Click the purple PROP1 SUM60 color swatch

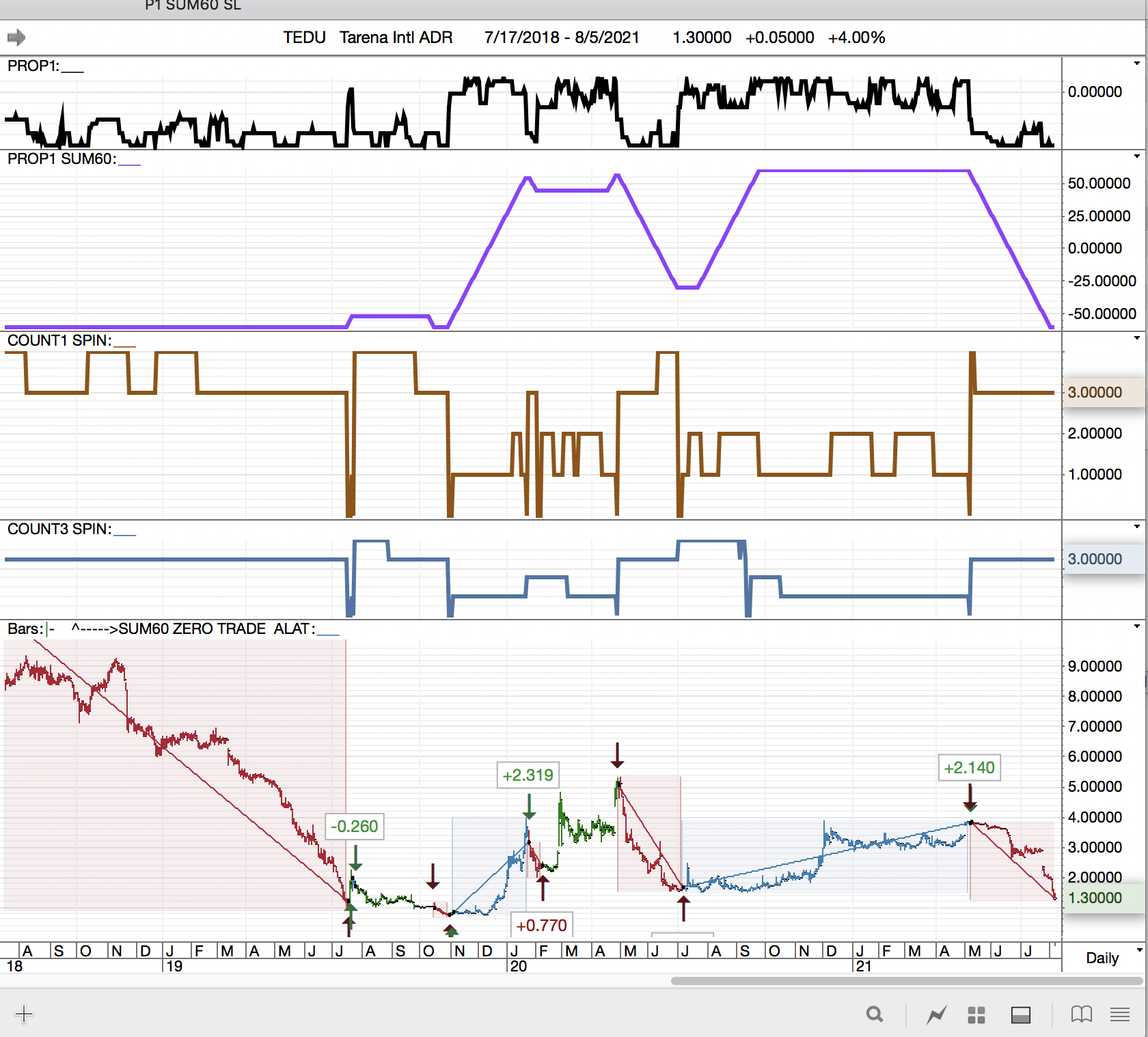(130, 165)
